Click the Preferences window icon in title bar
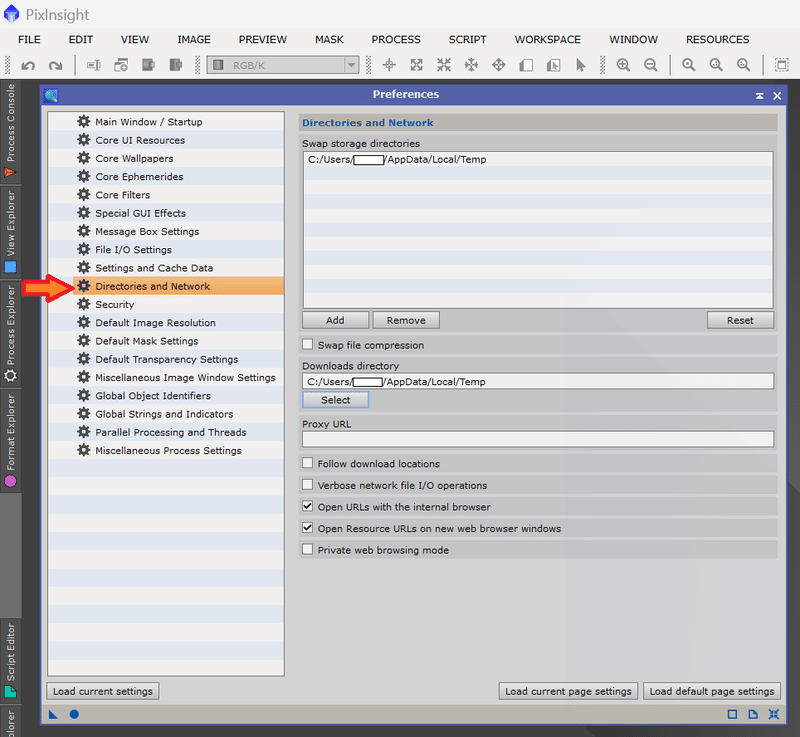Image resolution: width=800 pixels, height=737 pixels. (x=51, y=95)
